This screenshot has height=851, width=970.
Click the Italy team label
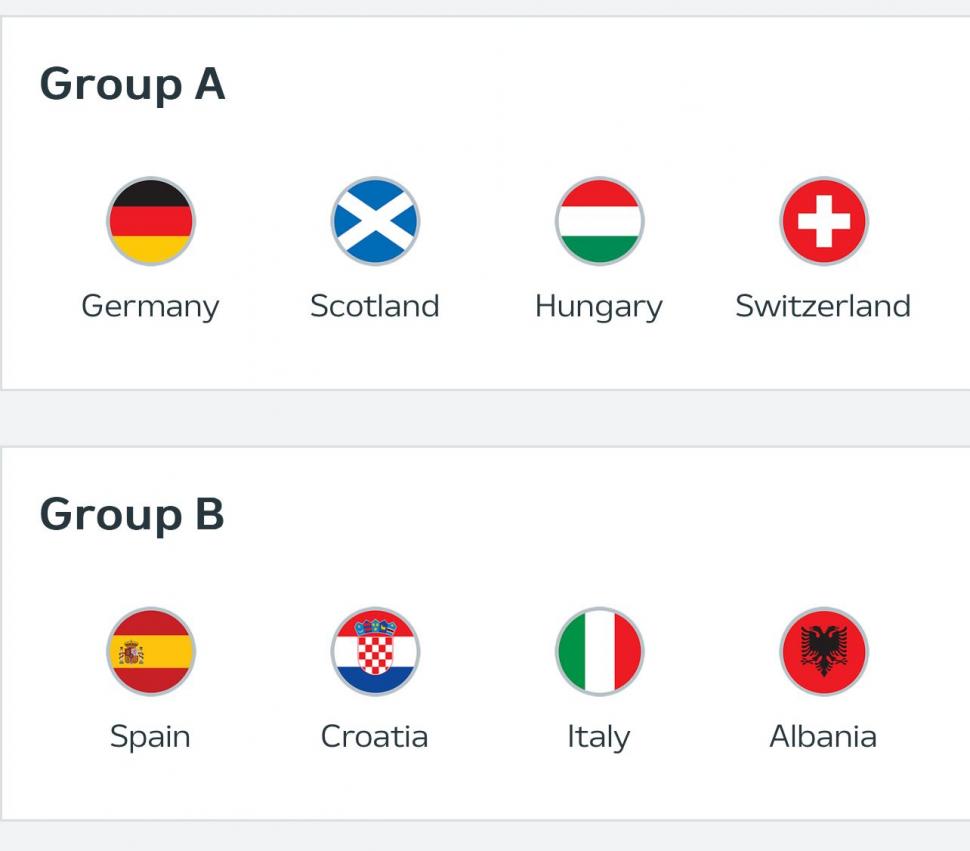(x=599, y=736)
